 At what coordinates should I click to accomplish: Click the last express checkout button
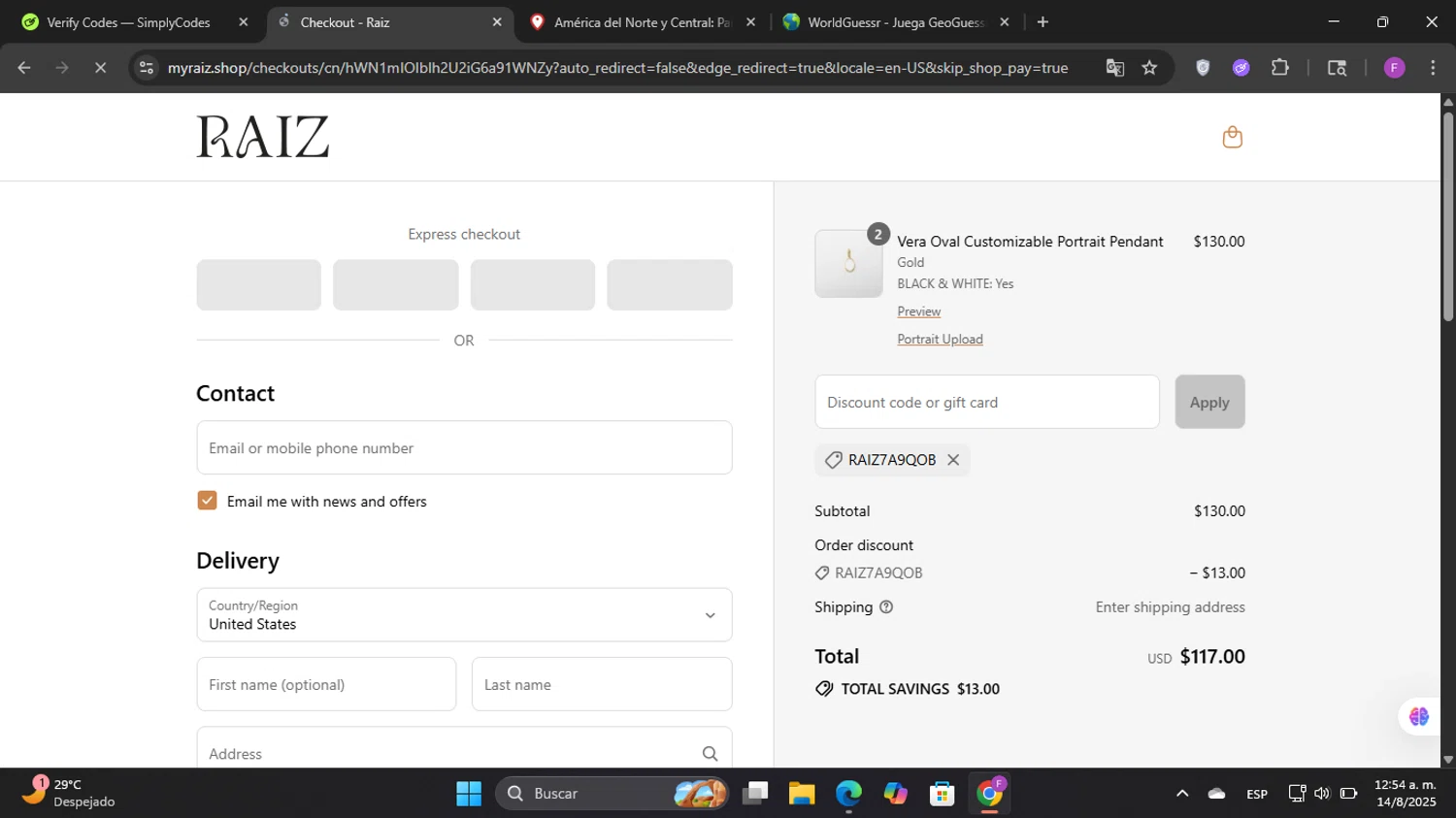pos(670,285)
